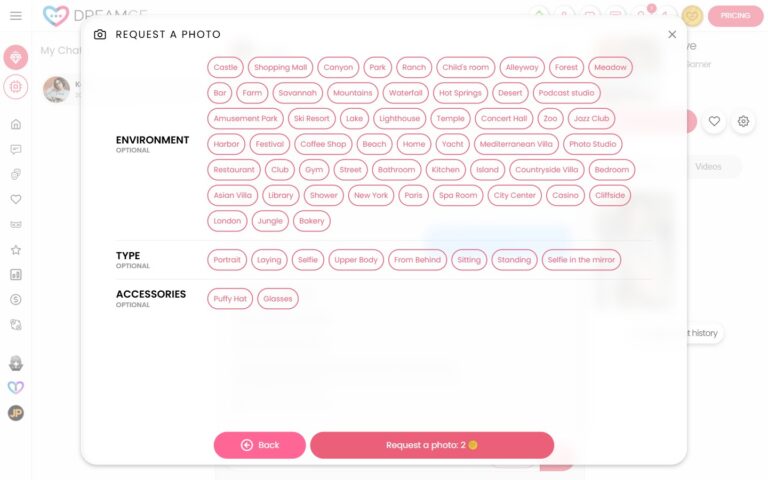
Task: Open the gear settings icon
Action: point(743,121)
